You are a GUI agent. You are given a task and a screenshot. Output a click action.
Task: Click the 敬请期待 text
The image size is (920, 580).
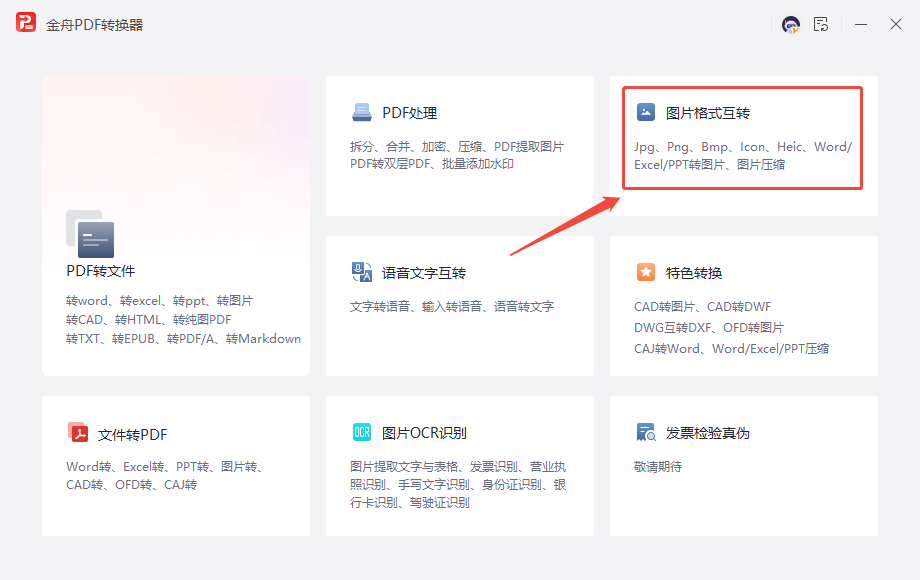pos(658,467)
